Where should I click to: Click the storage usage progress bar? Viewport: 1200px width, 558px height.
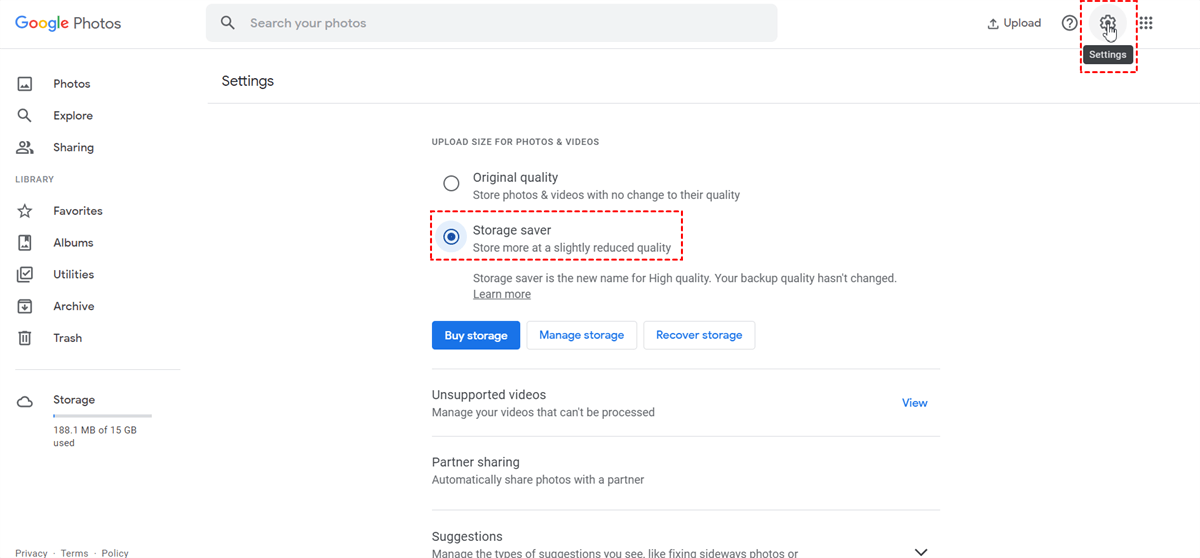[102, 415]
